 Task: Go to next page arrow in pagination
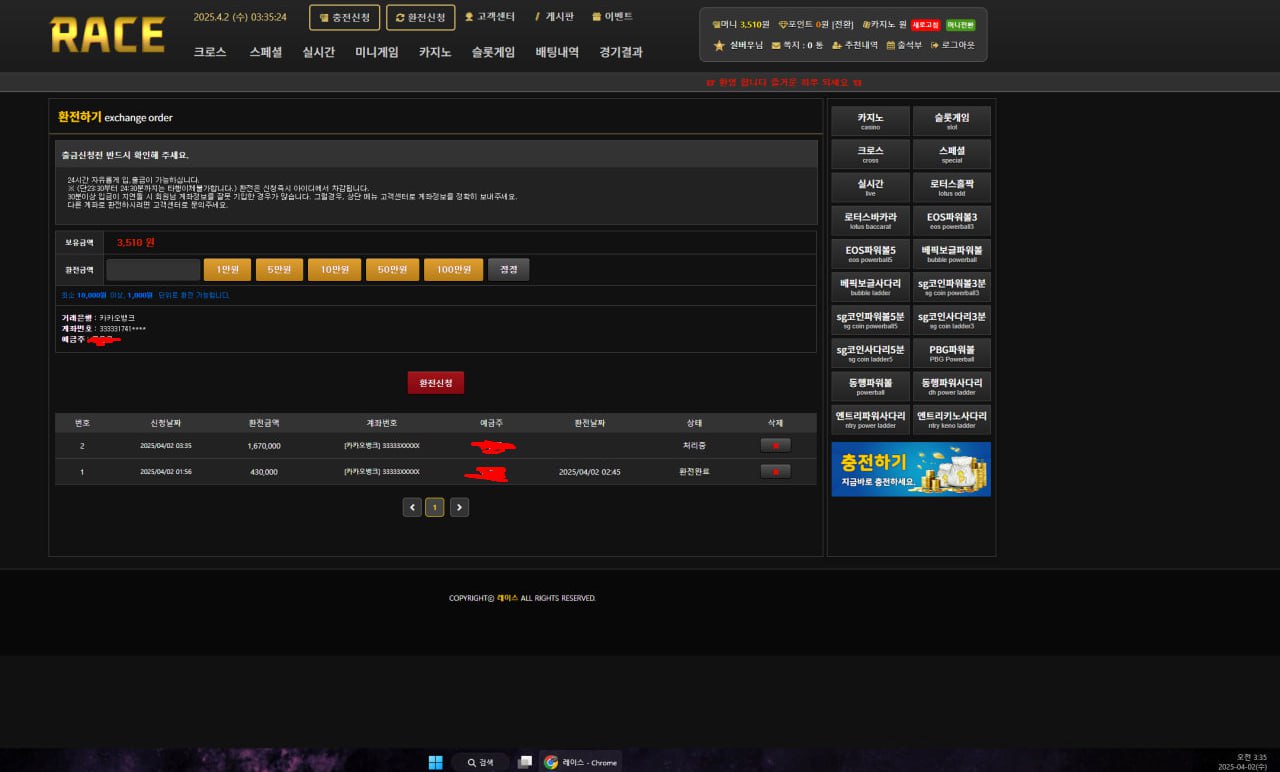pyautogui.click(x=459, y=507)
